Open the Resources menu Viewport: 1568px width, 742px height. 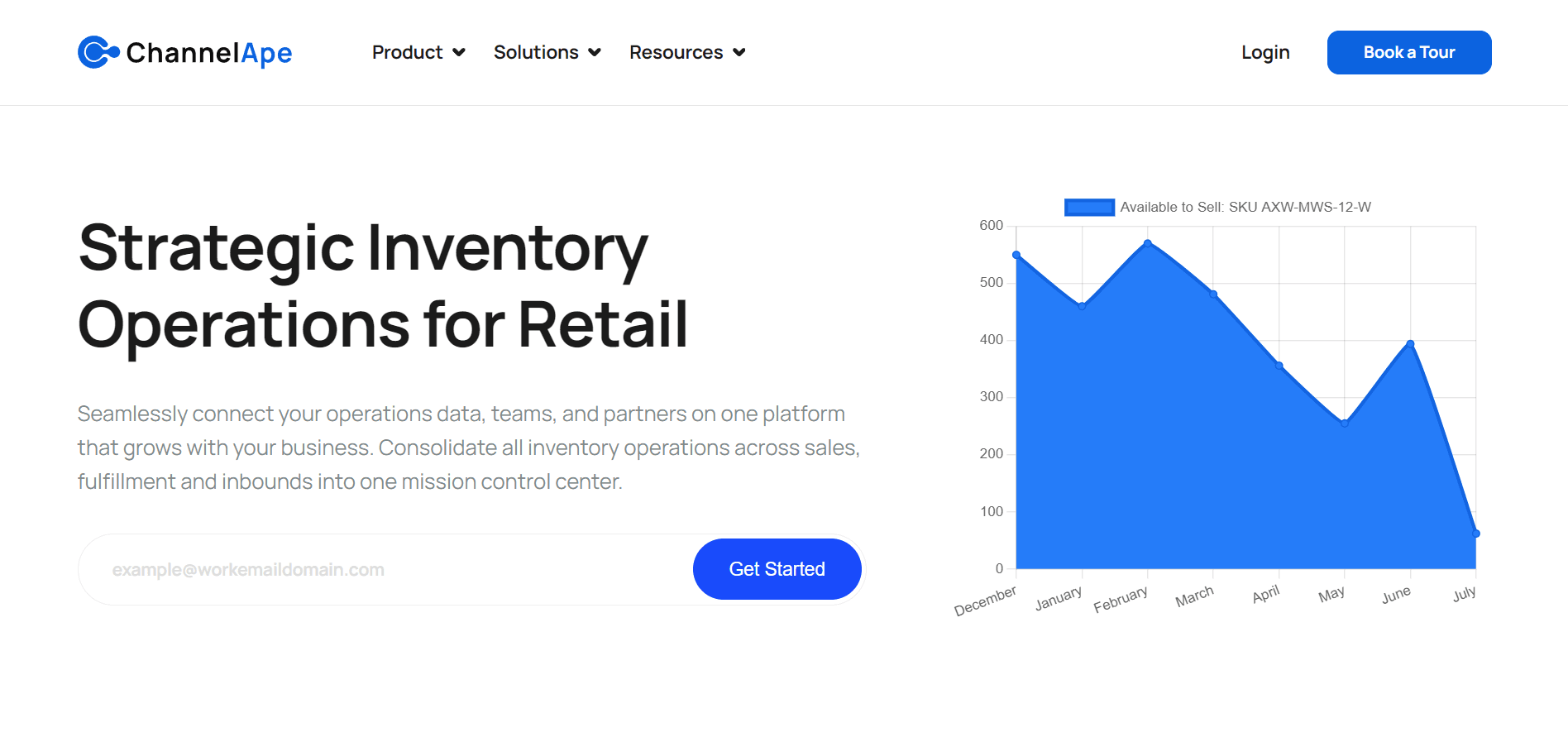(676, 52)
